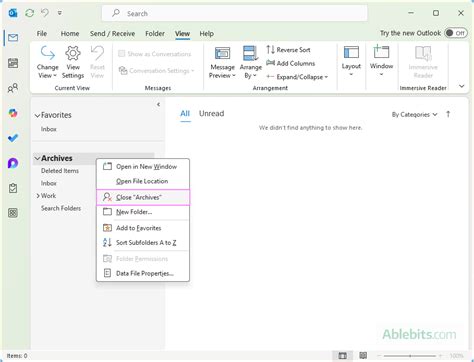
Task: Open the Message Preview menu
Action: 222,62
